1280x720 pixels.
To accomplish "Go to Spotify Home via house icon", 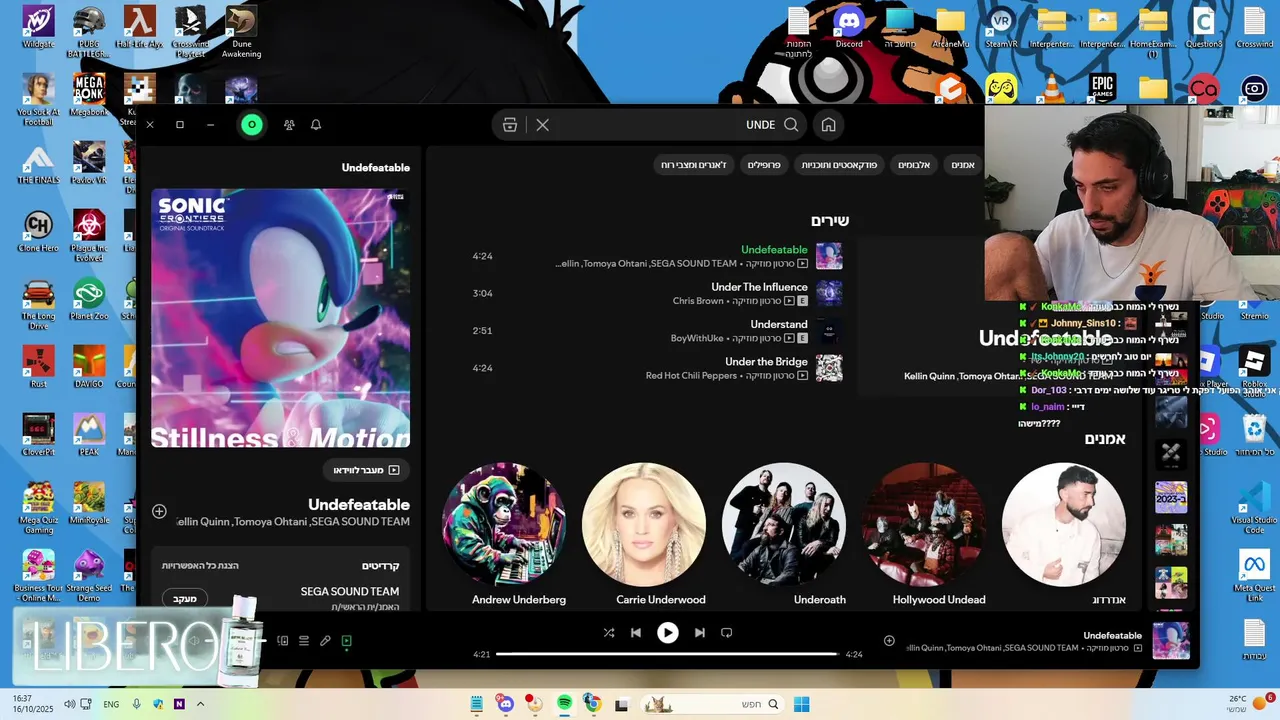I will click(828, 125).
